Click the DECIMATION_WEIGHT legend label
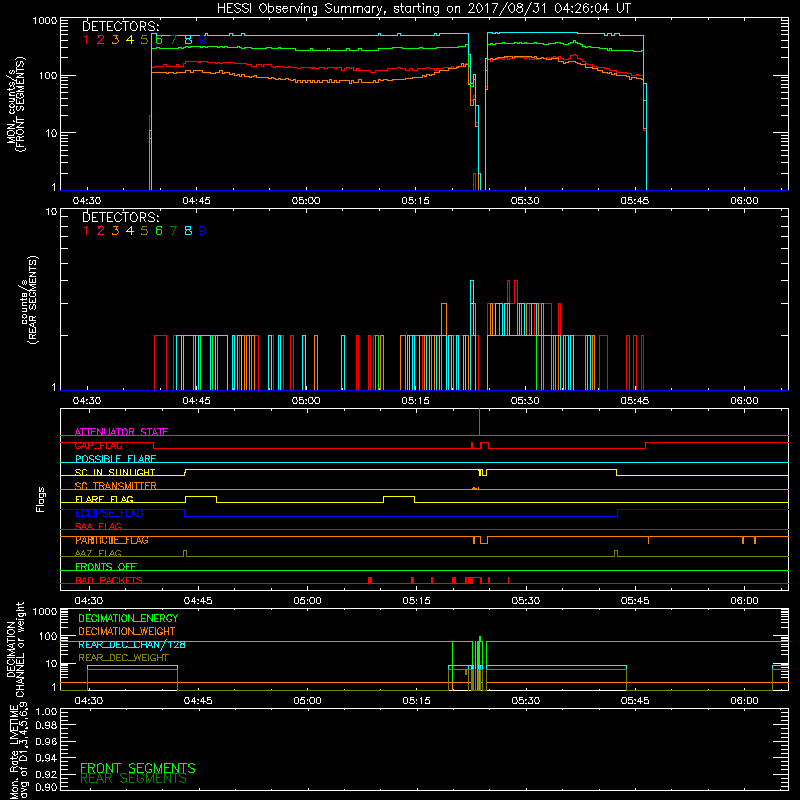The width and height of the screenshot is (800, 800). (127, 631)
